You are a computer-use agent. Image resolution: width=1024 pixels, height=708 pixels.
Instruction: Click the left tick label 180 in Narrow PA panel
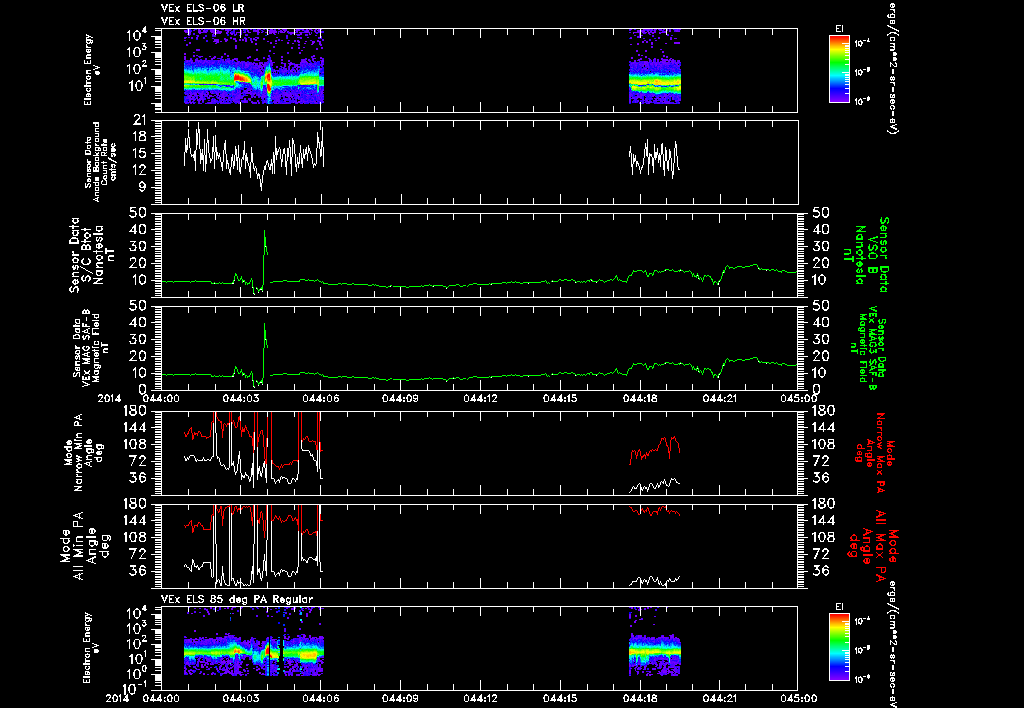click(135, 411)
